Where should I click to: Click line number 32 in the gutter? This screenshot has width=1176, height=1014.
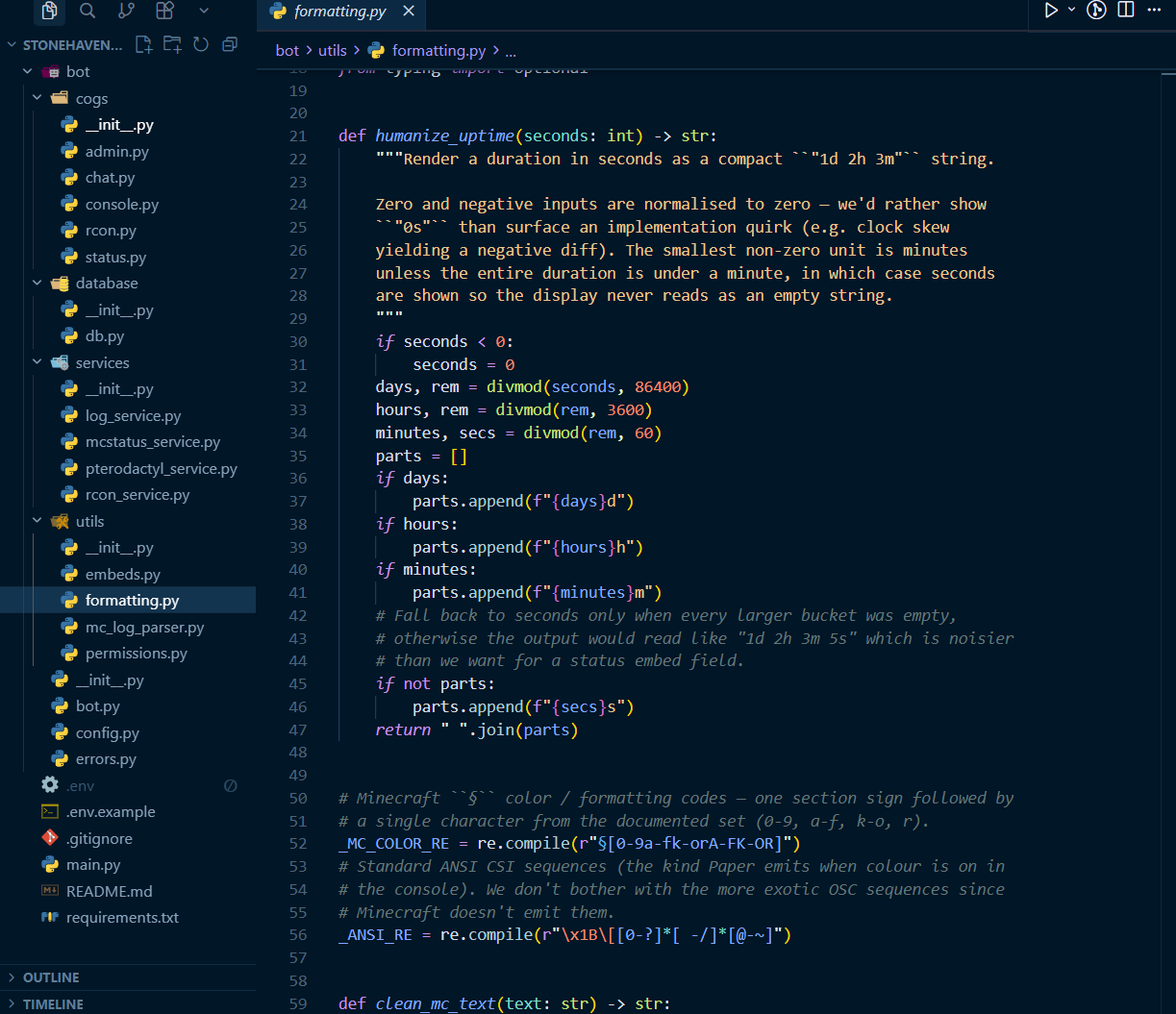click(x=298, y=387)
